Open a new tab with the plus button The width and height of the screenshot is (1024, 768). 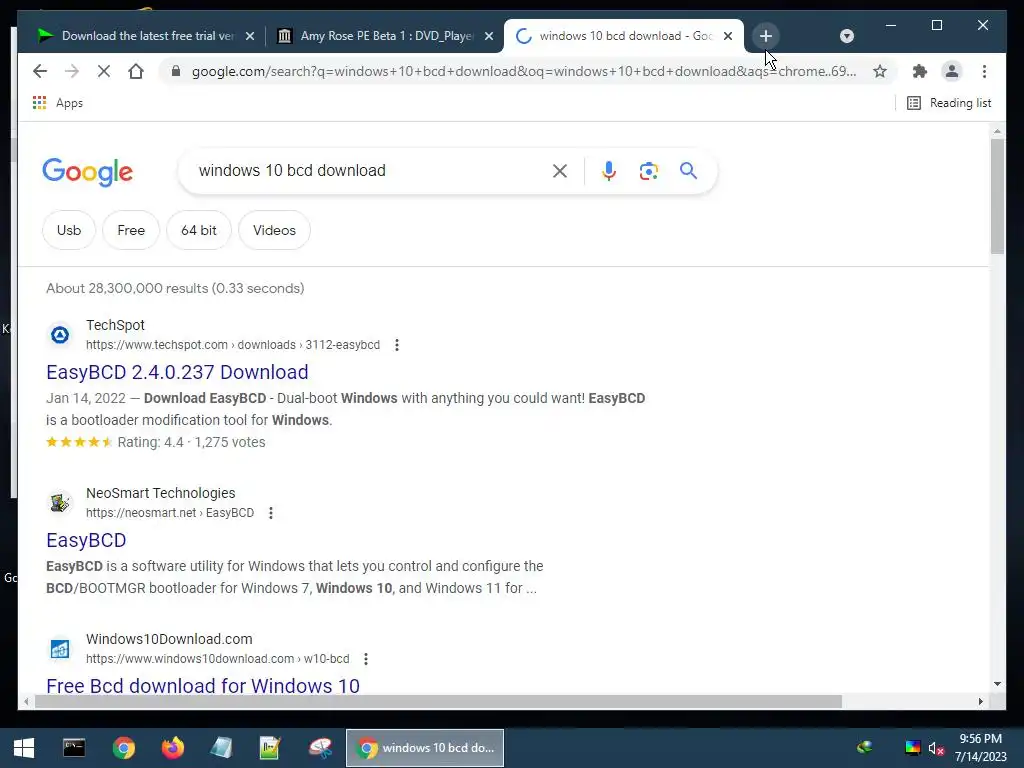point(766,36)
